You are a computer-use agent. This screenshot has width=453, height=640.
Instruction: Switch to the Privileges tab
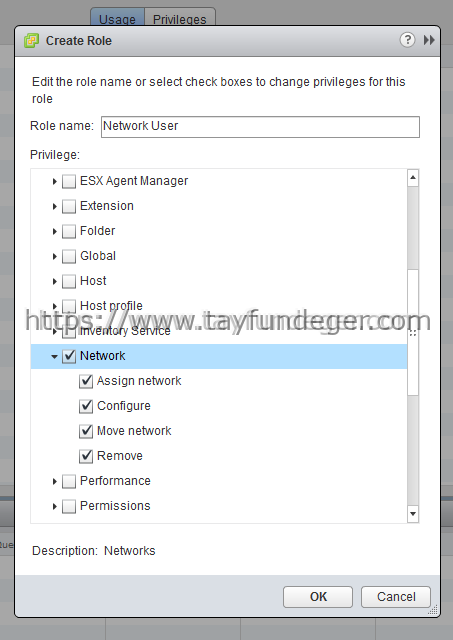[180, 18]
